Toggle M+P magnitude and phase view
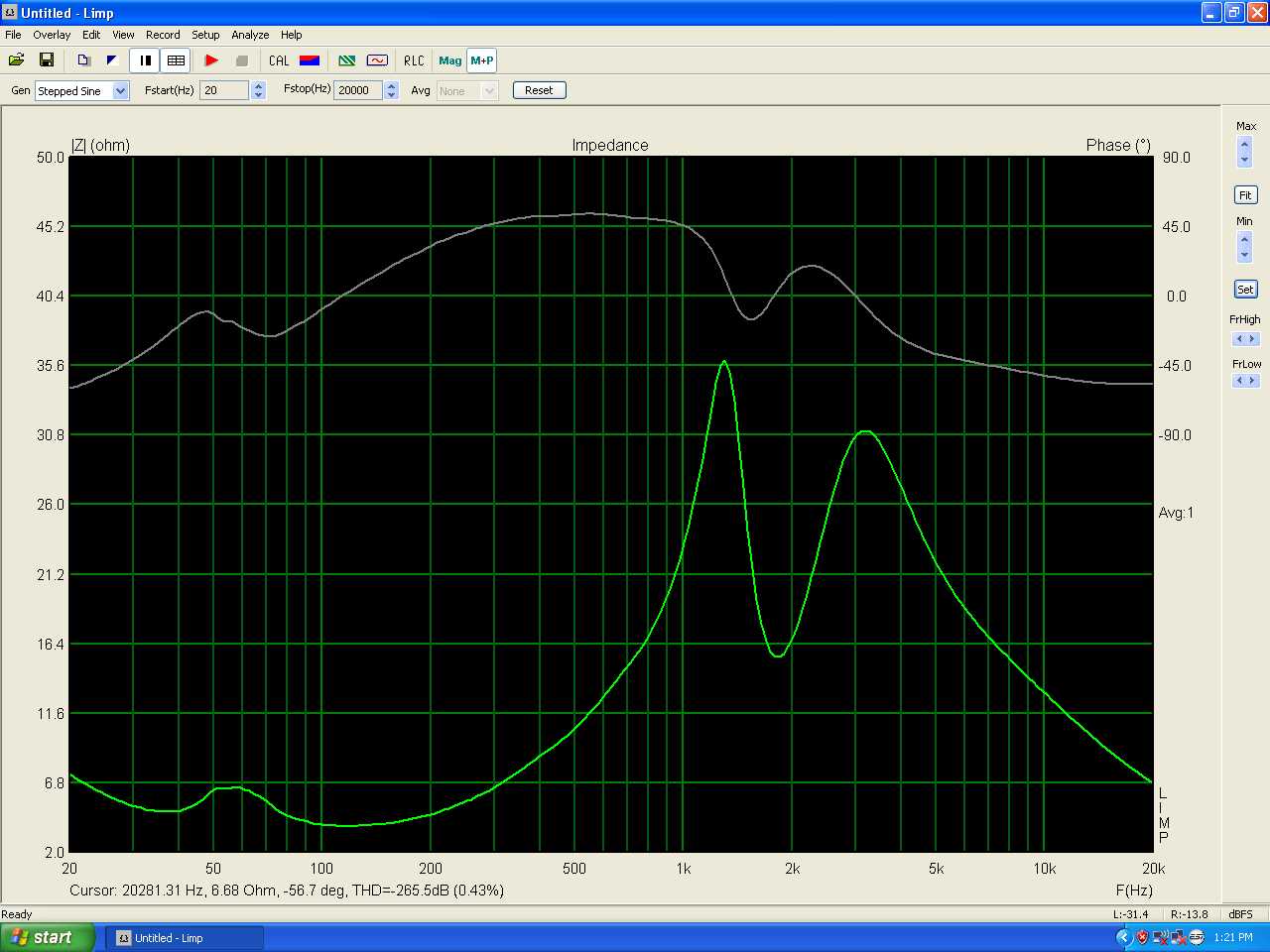This screenshot has height=952, width=1270. pyautogui.click(x=482, y=60)
